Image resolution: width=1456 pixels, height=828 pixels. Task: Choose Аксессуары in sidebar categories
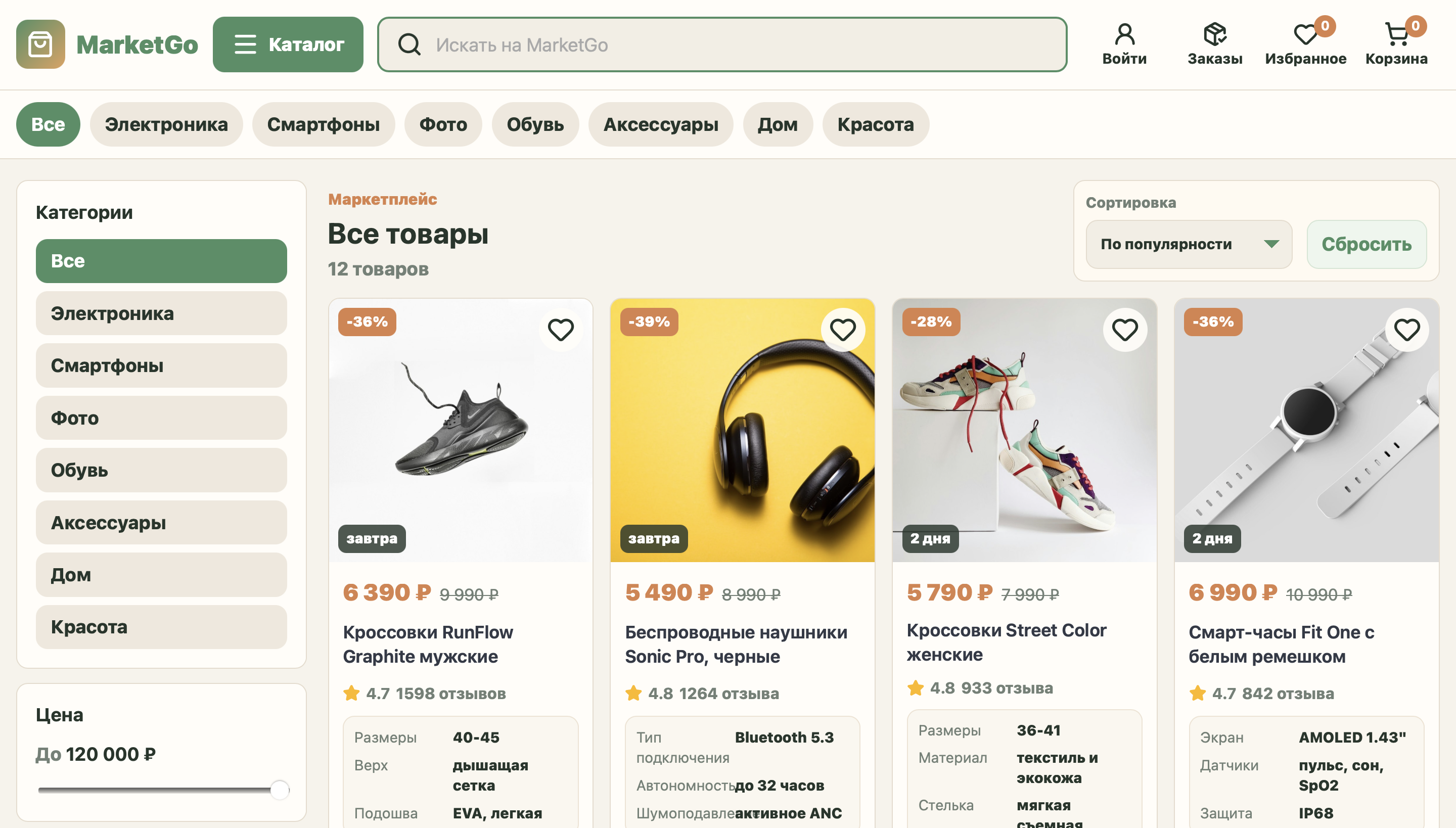tap(162, 523)
